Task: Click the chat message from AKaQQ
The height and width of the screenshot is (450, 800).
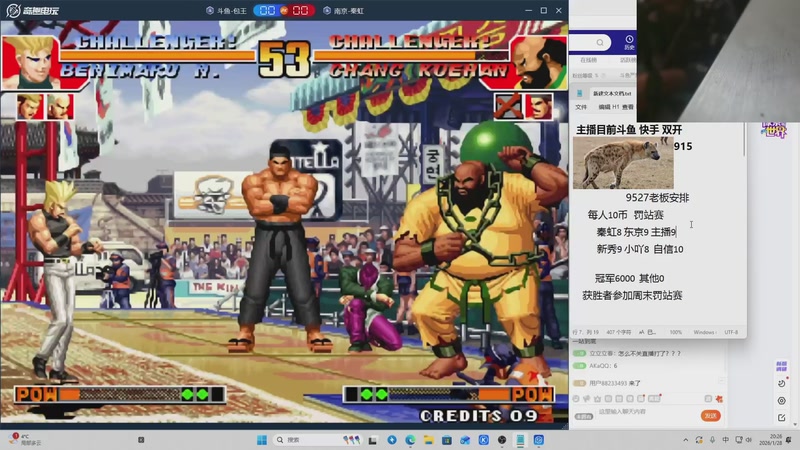Action: (595, 366)
